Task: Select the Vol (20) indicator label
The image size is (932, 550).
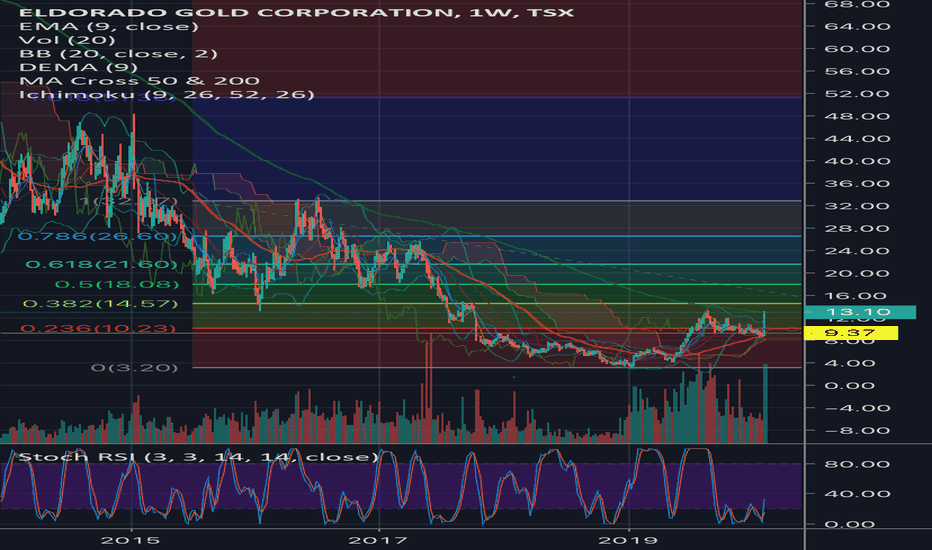Action: point(67,40)
